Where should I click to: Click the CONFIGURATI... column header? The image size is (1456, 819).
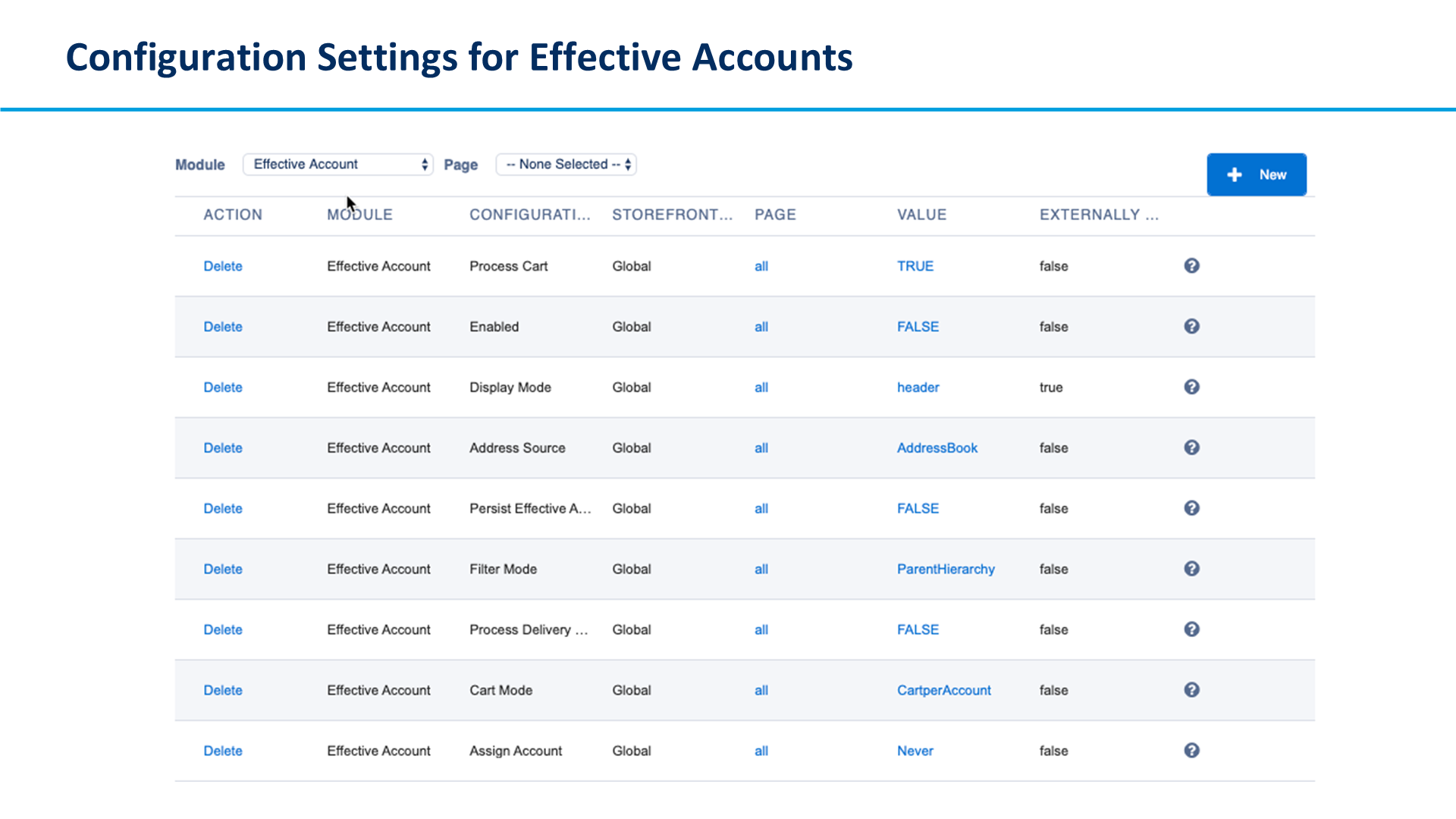[x=529, y=215]
